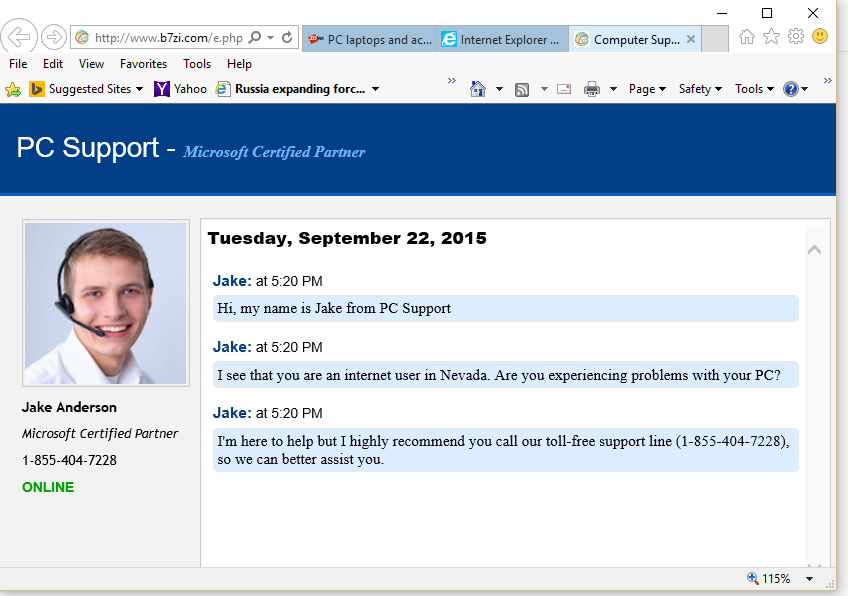Click the search magnifier in address bar

[x=255, y=38]
